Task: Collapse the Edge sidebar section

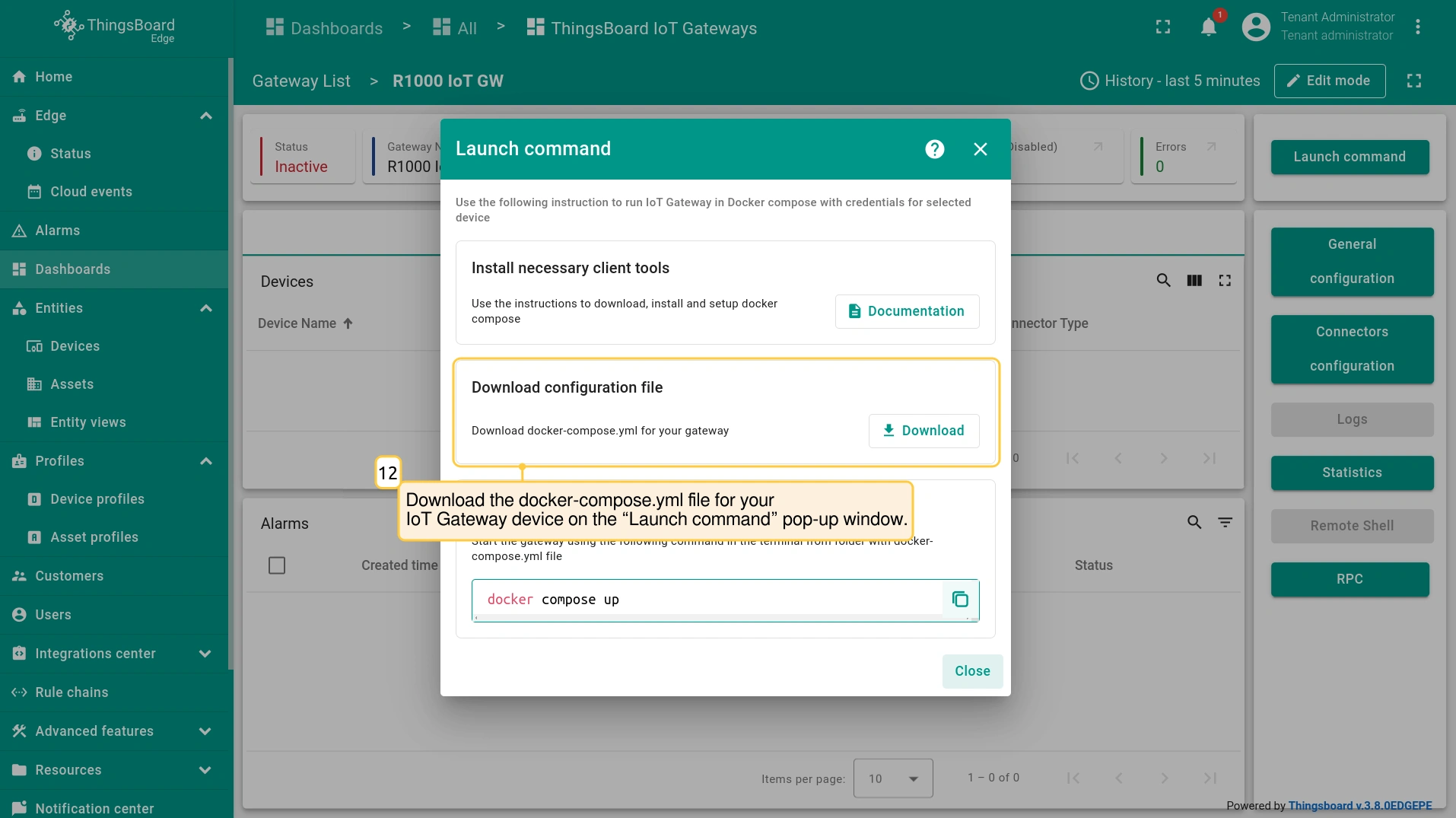Action: pos(205,116)
